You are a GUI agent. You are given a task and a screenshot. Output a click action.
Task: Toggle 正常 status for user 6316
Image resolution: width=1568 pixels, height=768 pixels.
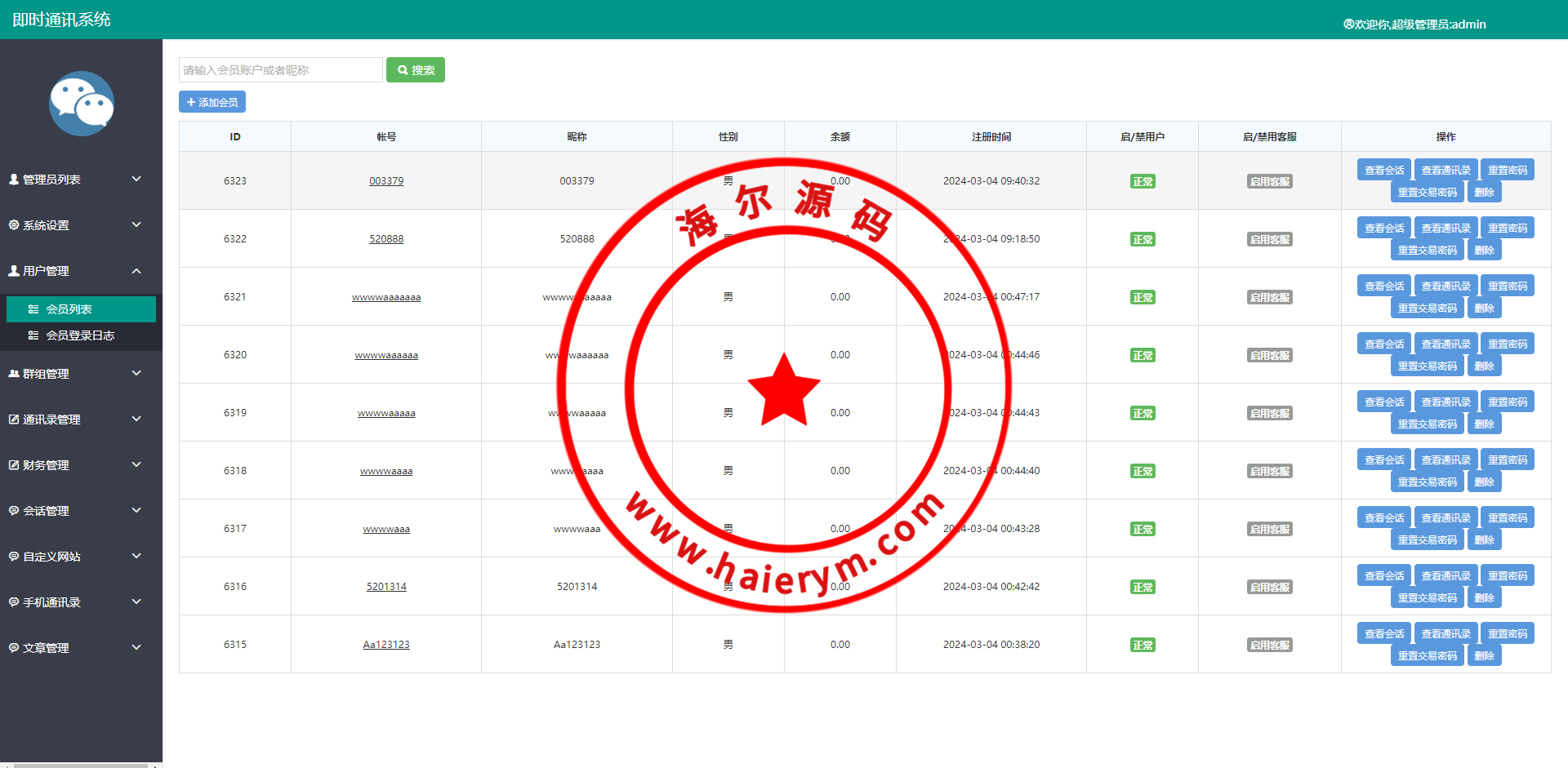[x=1142, y=587]
